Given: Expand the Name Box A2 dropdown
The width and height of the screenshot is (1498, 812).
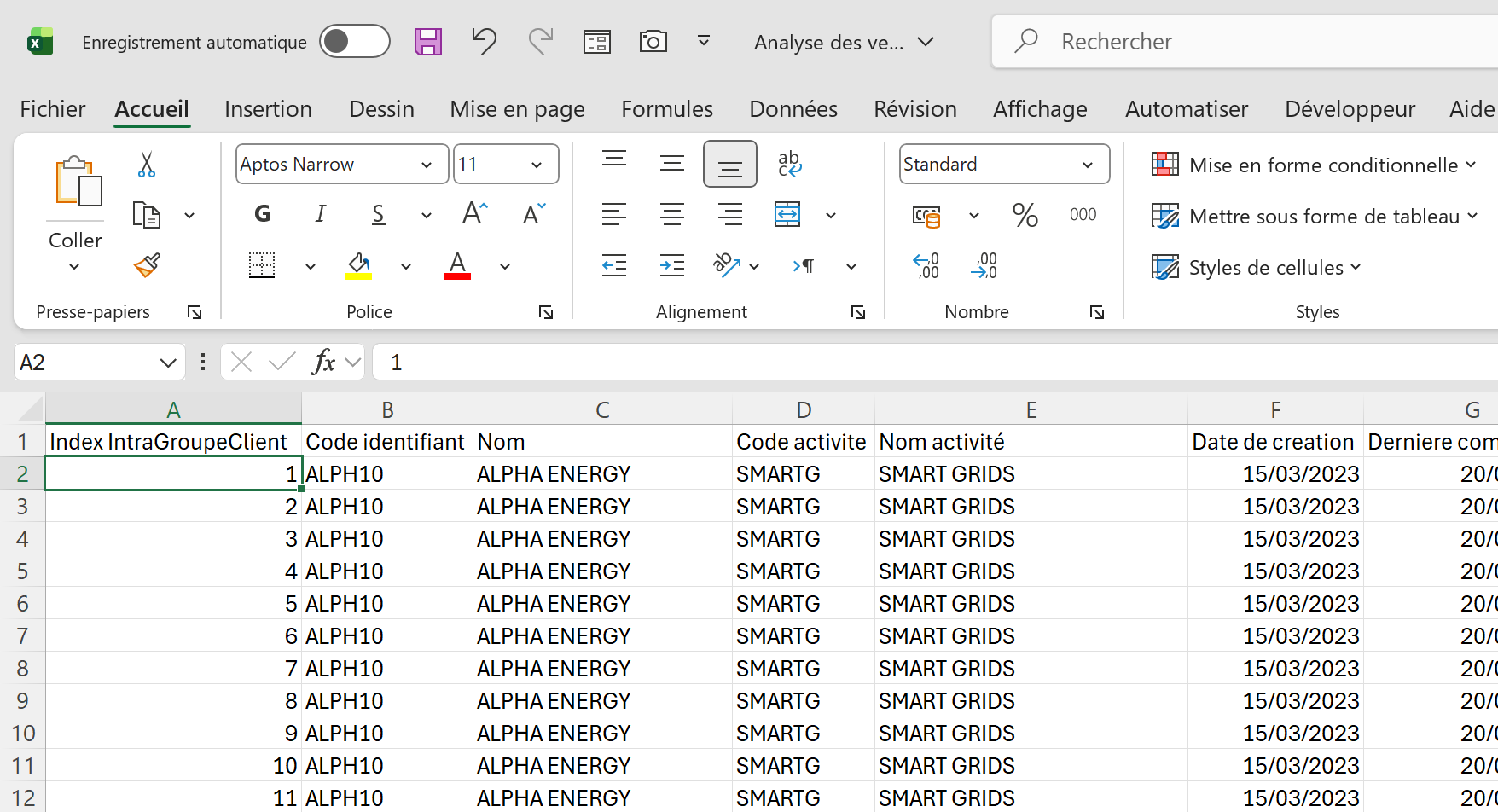Looking at the screenshot, I should [167, 363].
